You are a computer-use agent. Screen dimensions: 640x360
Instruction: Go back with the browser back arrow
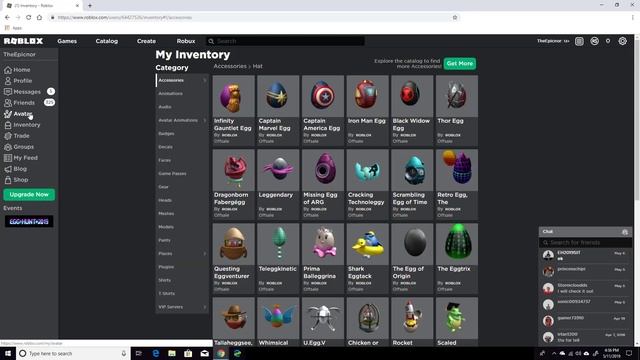coord(7,18)
